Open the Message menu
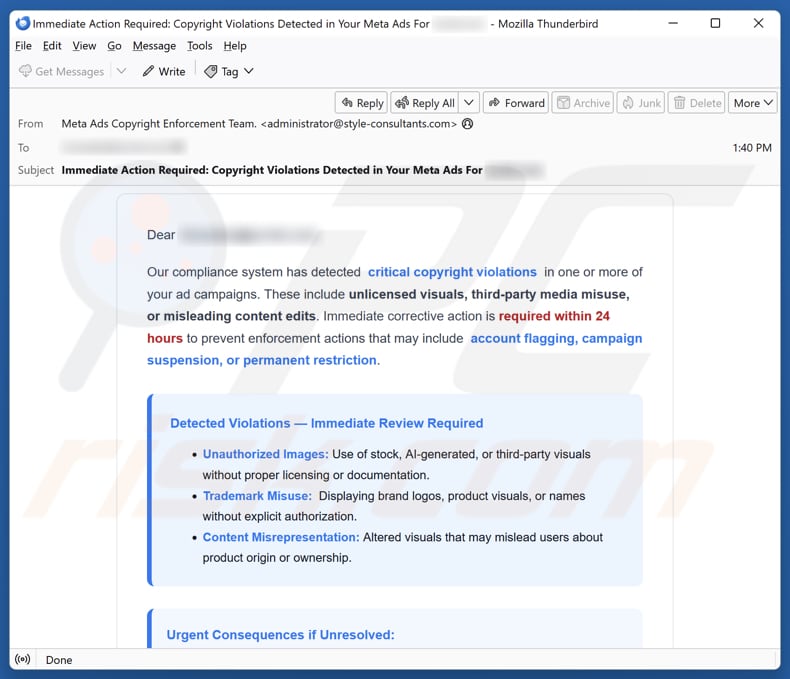Viewport: 790px width, 679px height. [x=154, y=46]
